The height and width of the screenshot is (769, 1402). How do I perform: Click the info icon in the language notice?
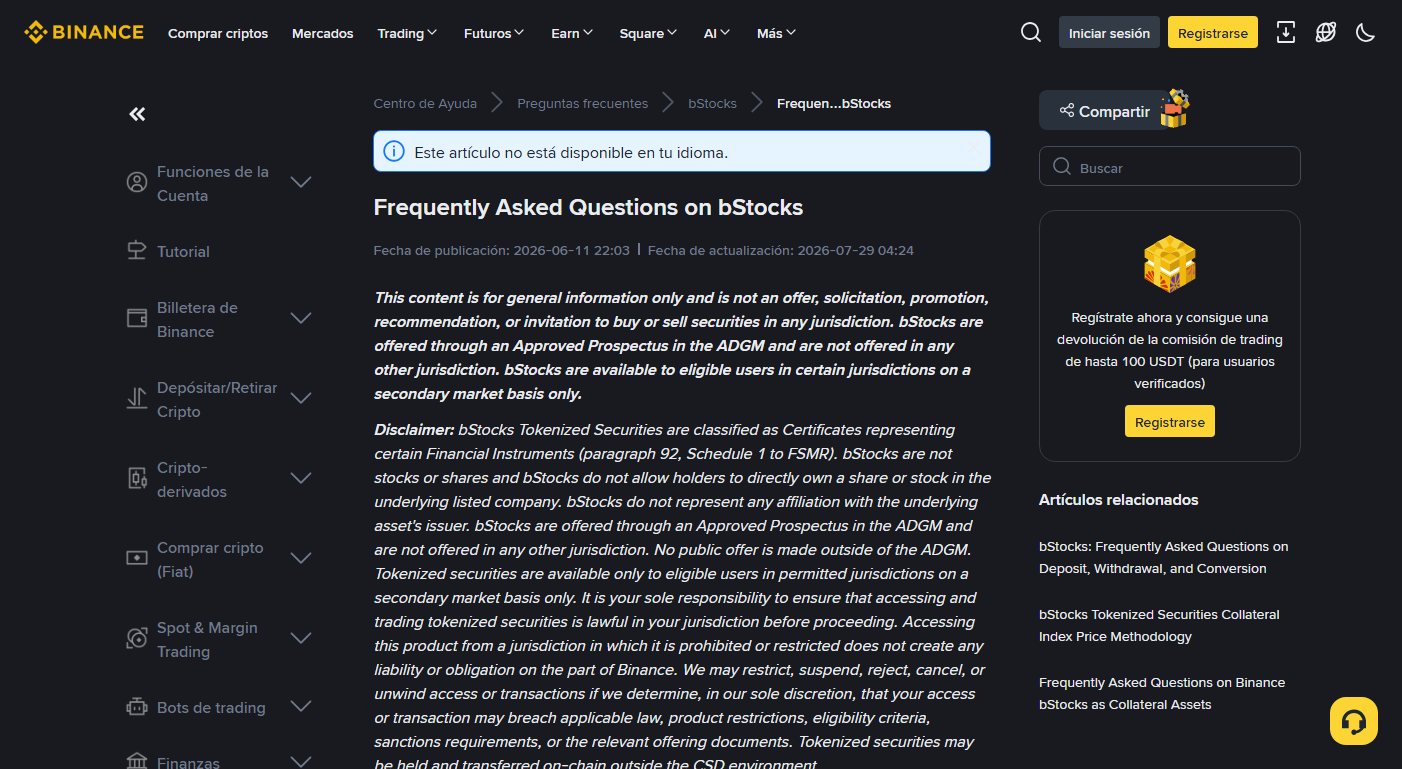tap(394, 152)
